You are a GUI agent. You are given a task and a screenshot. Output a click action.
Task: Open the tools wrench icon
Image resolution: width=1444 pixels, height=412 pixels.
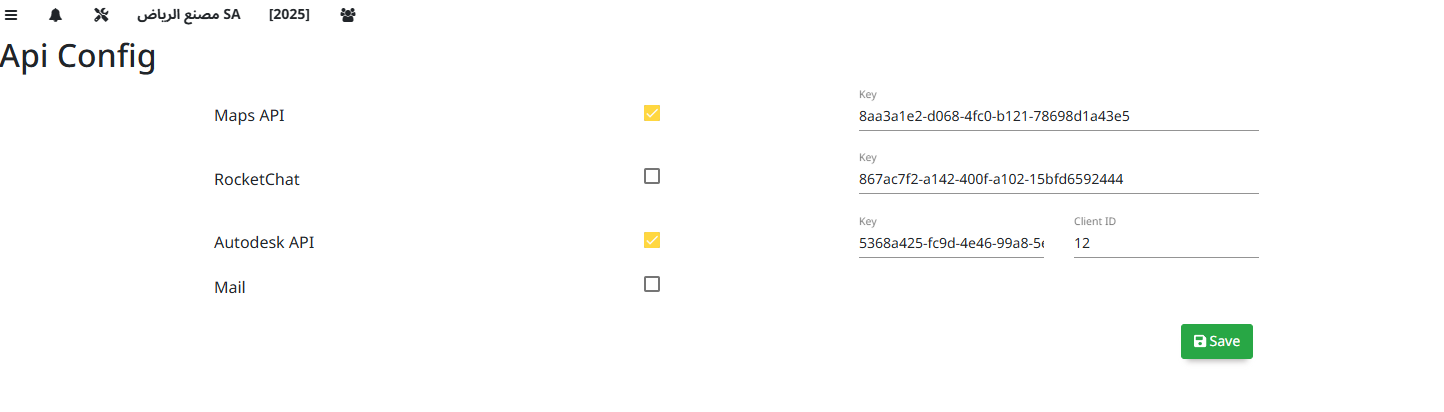[100, 15]
